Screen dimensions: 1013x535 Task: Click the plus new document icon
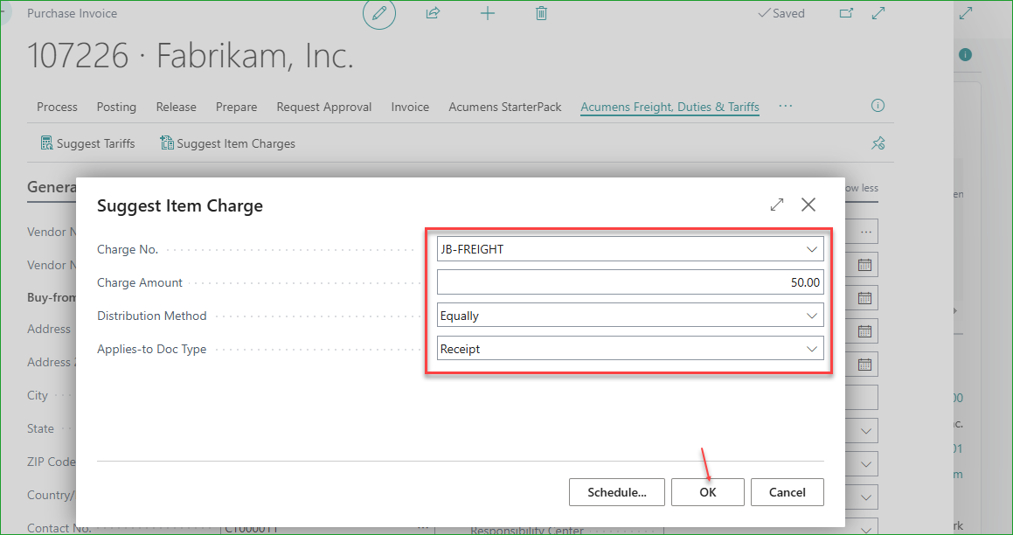coord(488,13)
